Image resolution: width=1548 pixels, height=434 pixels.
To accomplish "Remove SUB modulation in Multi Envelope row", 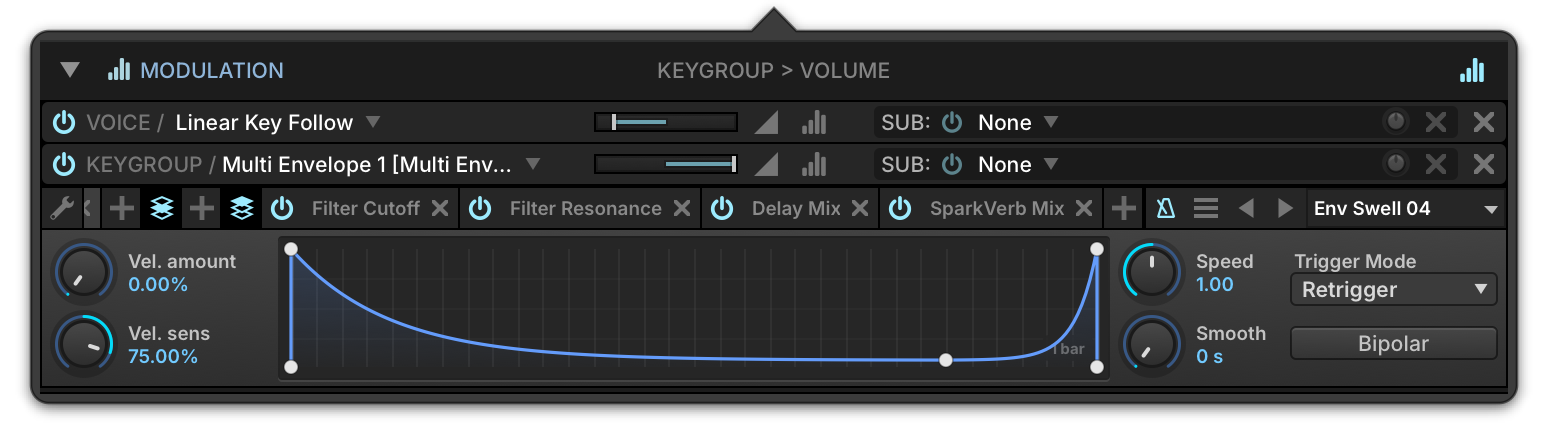I will [1436, 164].
